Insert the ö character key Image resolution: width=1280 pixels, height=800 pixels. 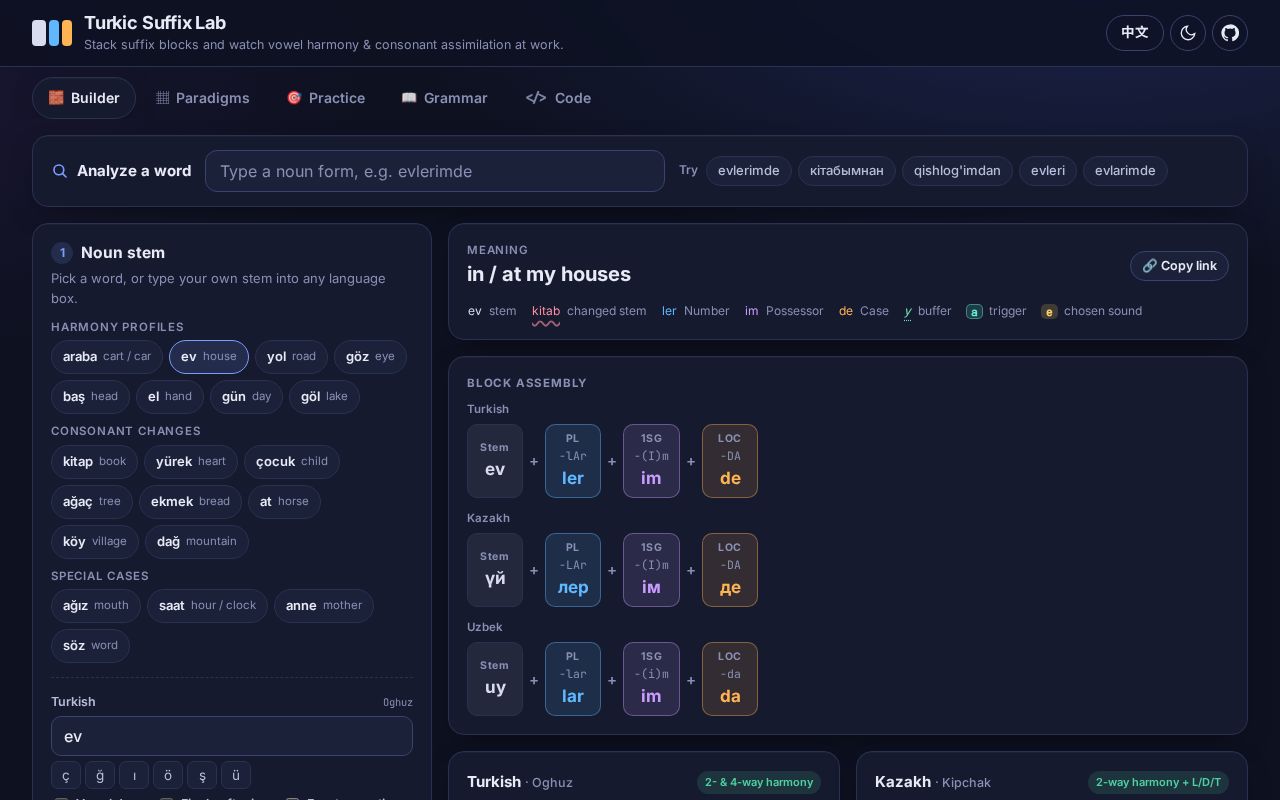pos(168,775)
